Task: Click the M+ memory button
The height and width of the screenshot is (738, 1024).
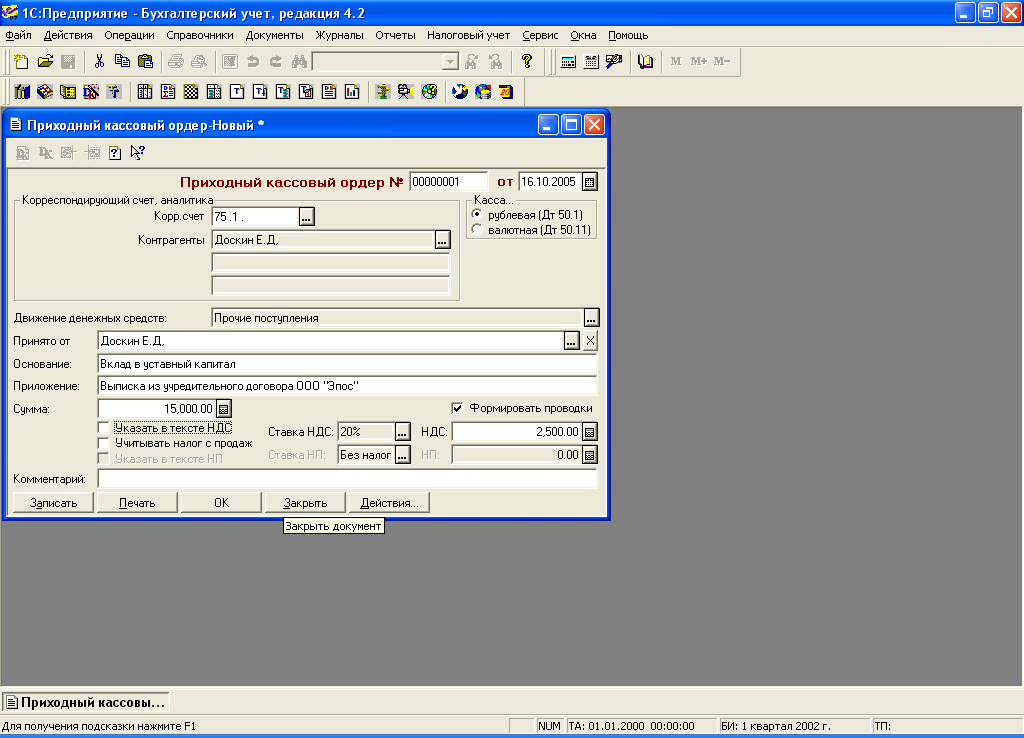Action: pyautogui.click(x=698, y=61)
